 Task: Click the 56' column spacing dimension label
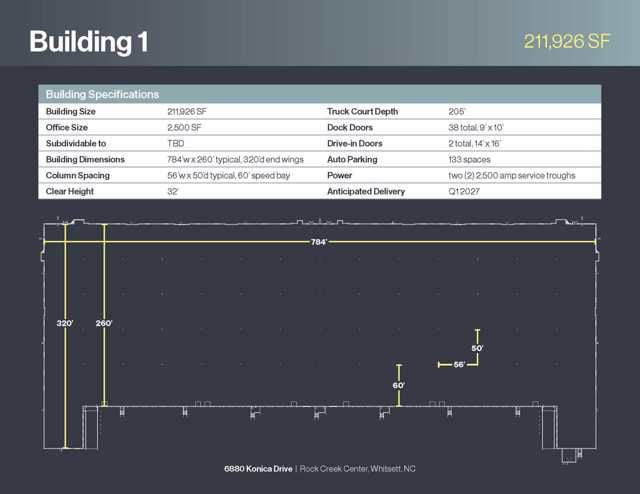coord(459,365)
